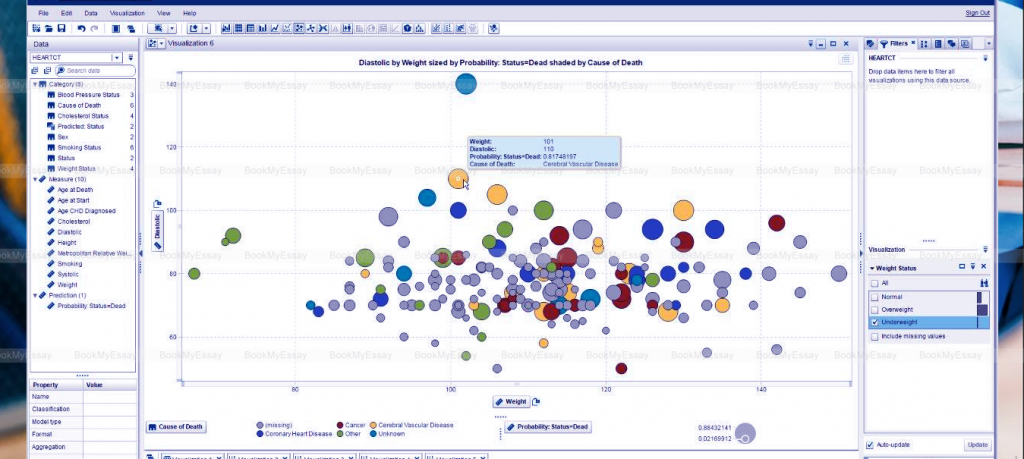Collapse the Category tree group
Viewport: 1024px width, 459px height.
(x=35, y=84)
